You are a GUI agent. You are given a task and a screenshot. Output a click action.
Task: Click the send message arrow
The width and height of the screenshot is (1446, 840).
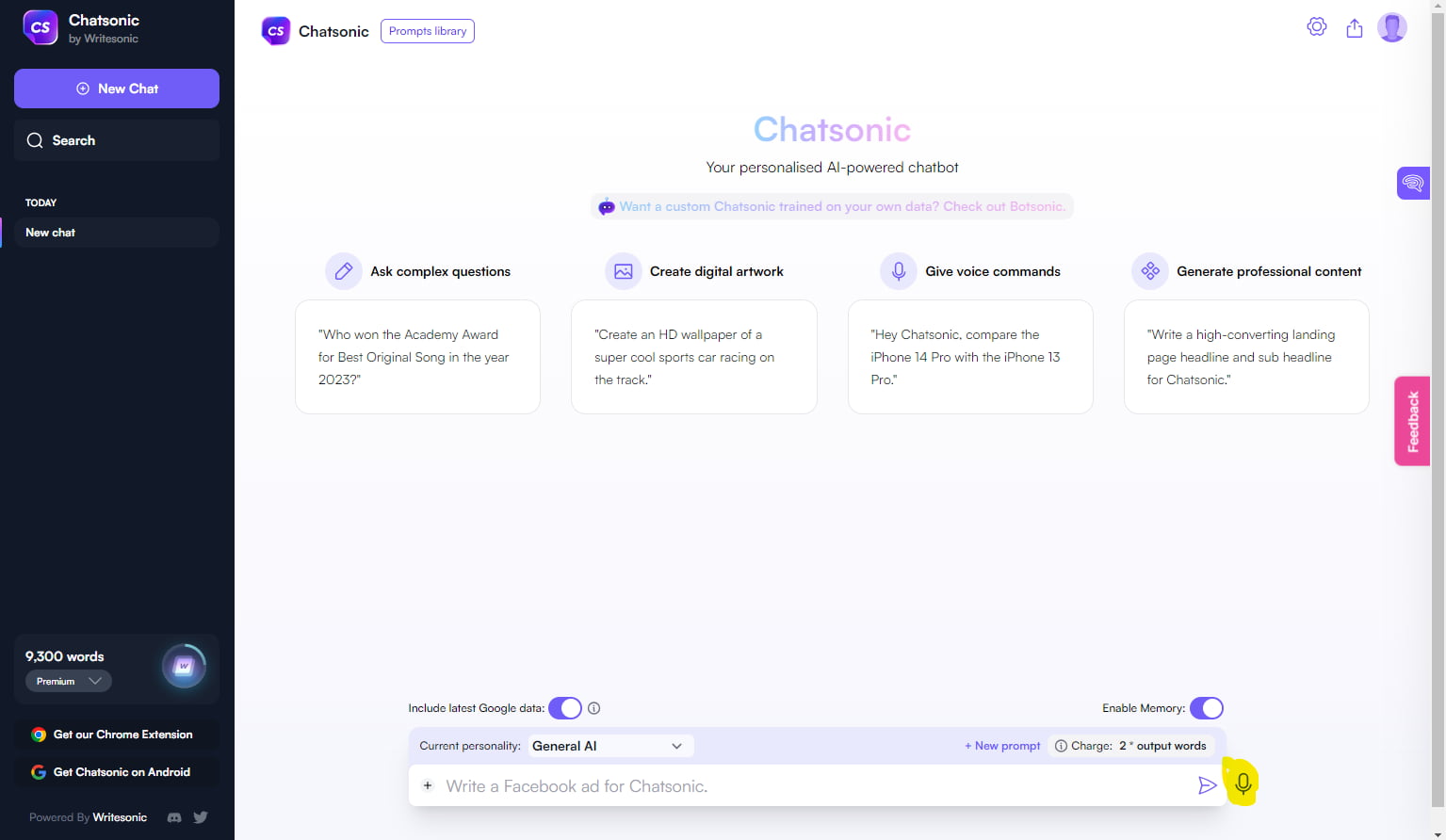point(1208,784)
